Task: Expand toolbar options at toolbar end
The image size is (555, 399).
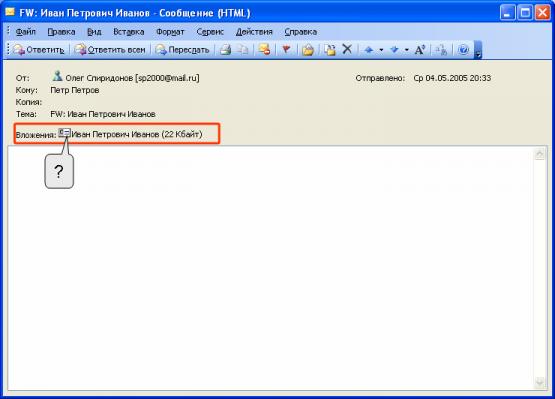Action: pyautogui.click(x=478, y=50)
